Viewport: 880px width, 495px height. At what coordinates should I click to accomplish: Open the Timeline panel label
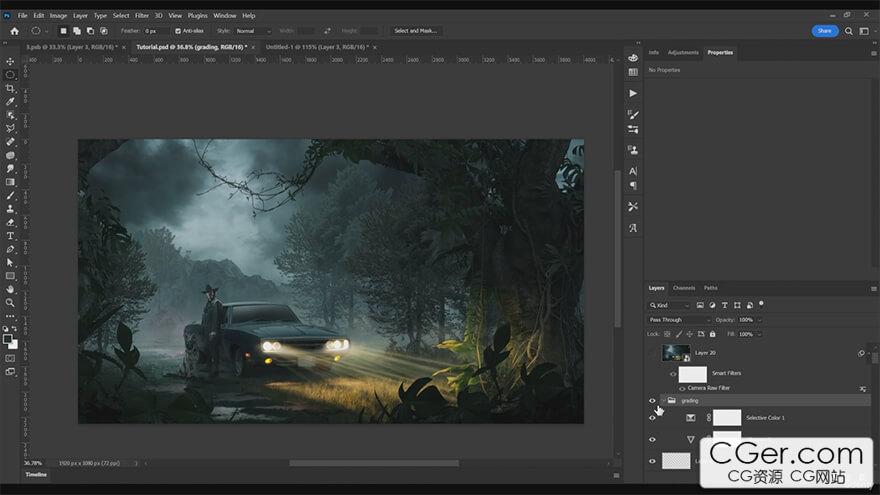coord(36,475)
